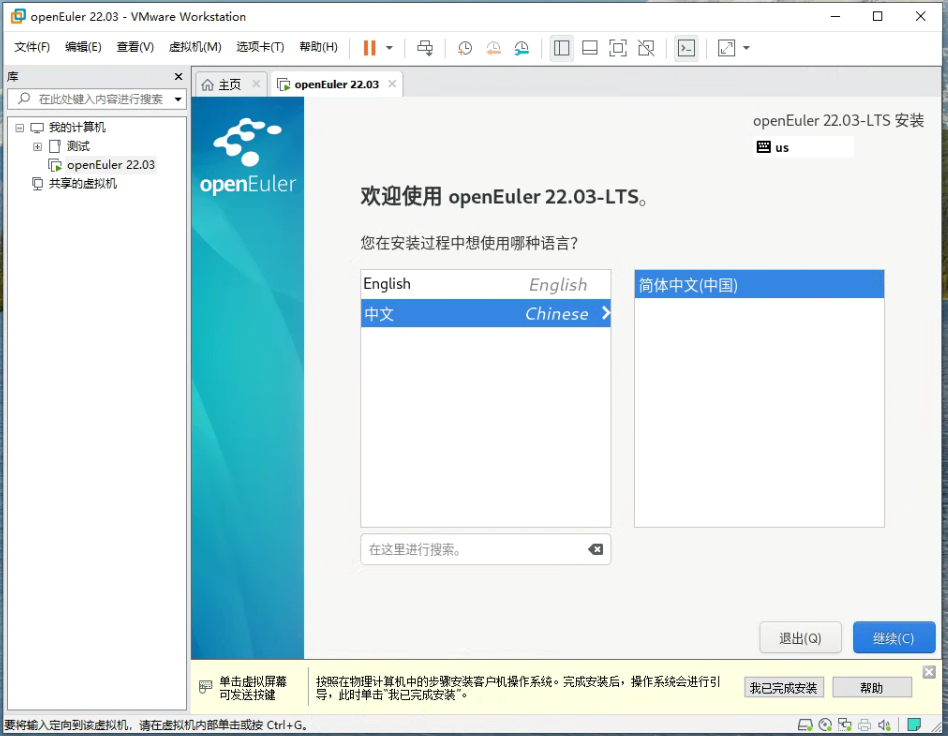Click the us keyboard layout indicator
948x736 pixels.
[804, 147]
